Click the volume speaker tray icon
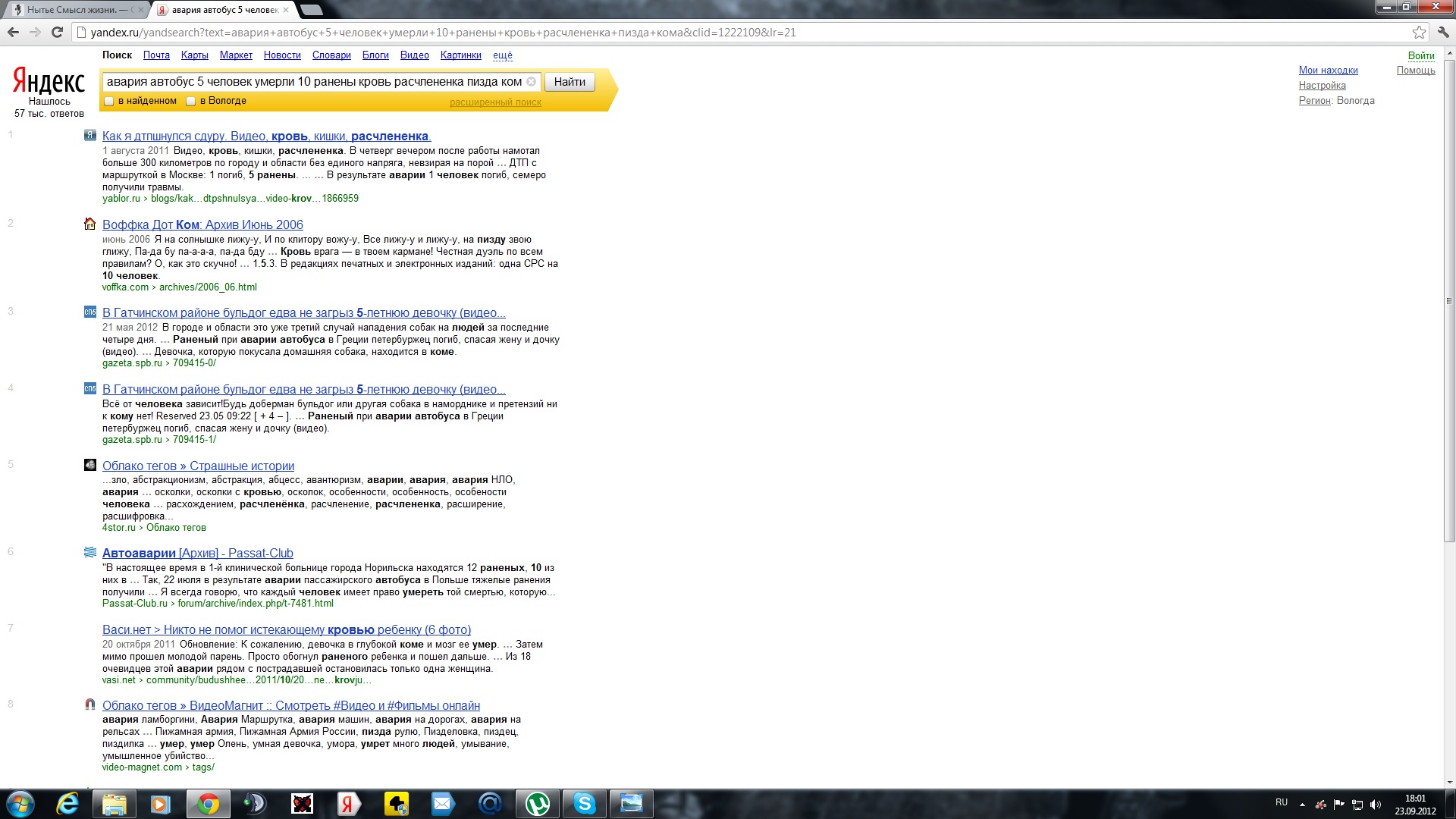This screenshot has width=1456, height=819. pos(1376,805)
